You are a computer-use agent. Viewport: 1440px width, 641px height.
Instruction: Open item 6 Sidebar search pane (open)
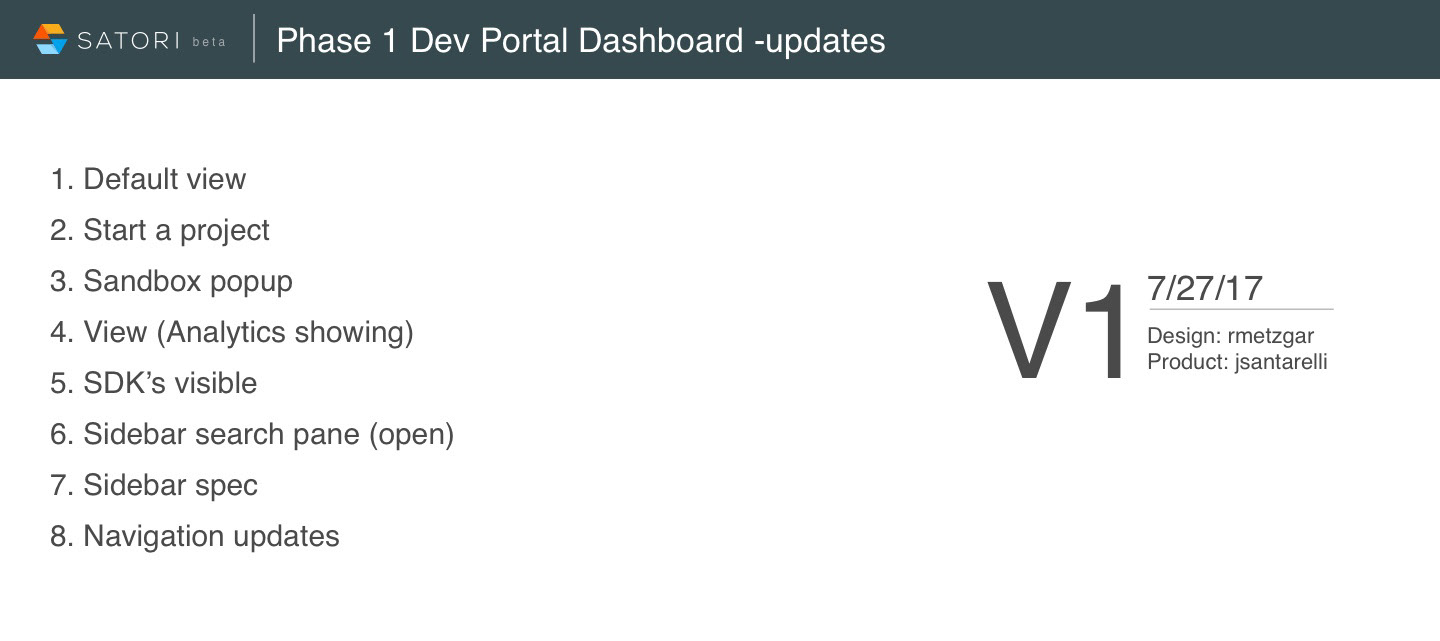pyautogui.click(x=252, y=434)
